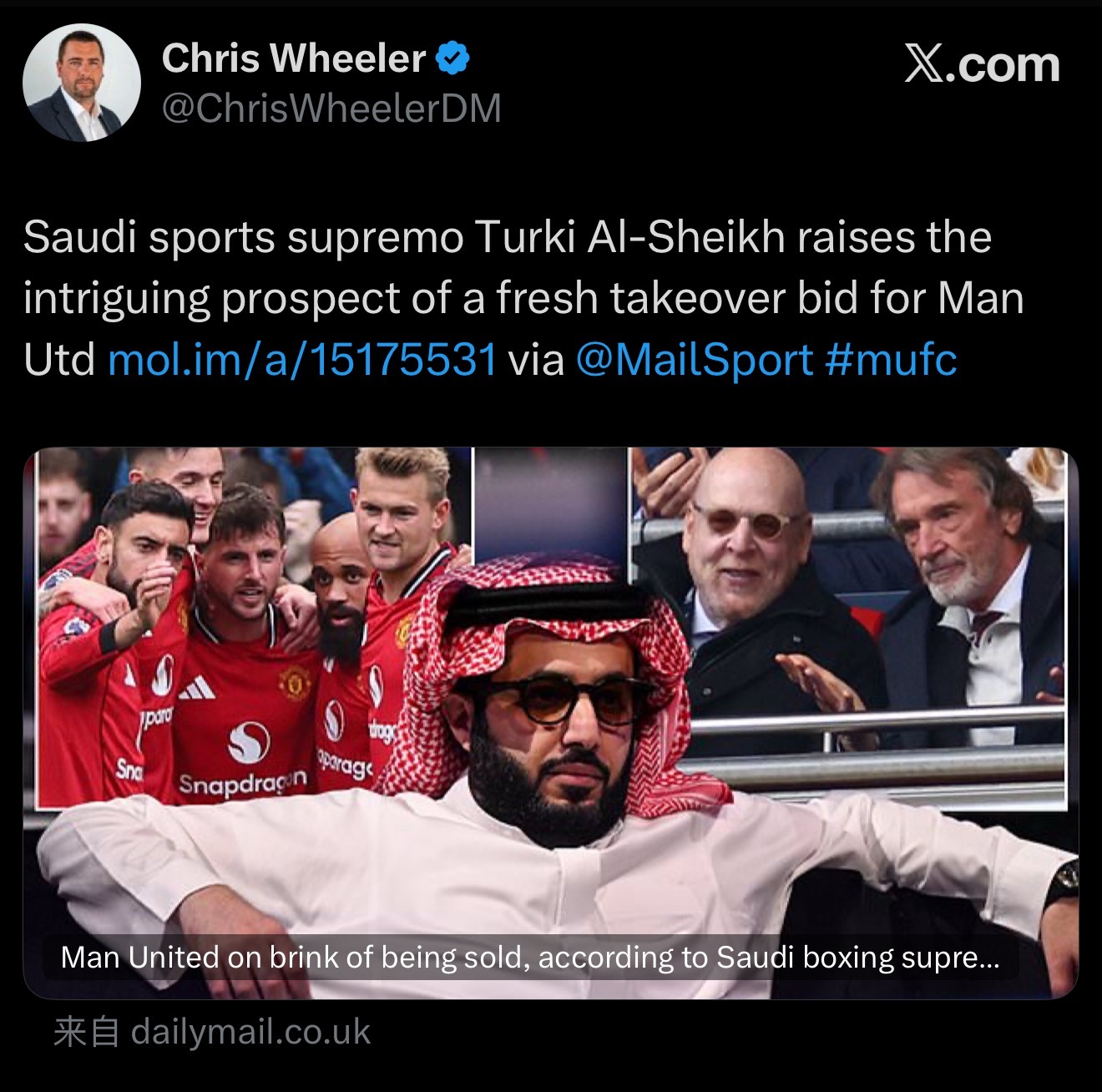Click the tweet text about Saudi sports supremo
This screenshot has width=1102, height=1092.
[x=524, y=298]
